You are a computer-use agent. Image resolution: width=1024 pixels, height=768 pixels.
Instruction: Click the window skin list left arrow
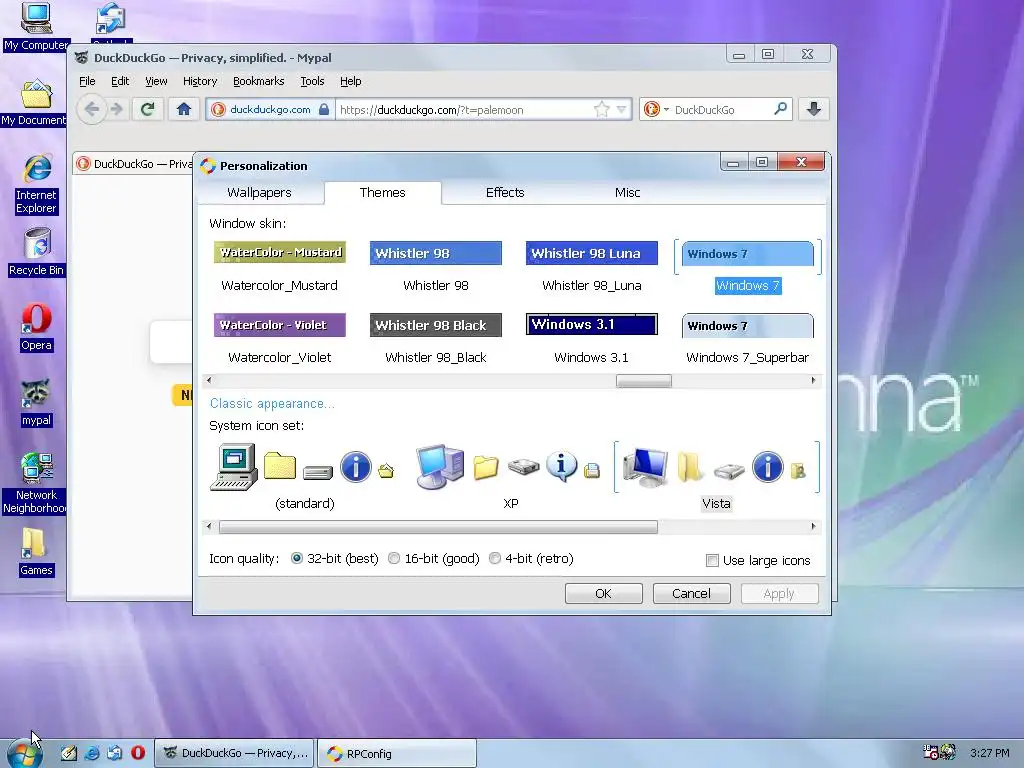(x=209, y=380)
